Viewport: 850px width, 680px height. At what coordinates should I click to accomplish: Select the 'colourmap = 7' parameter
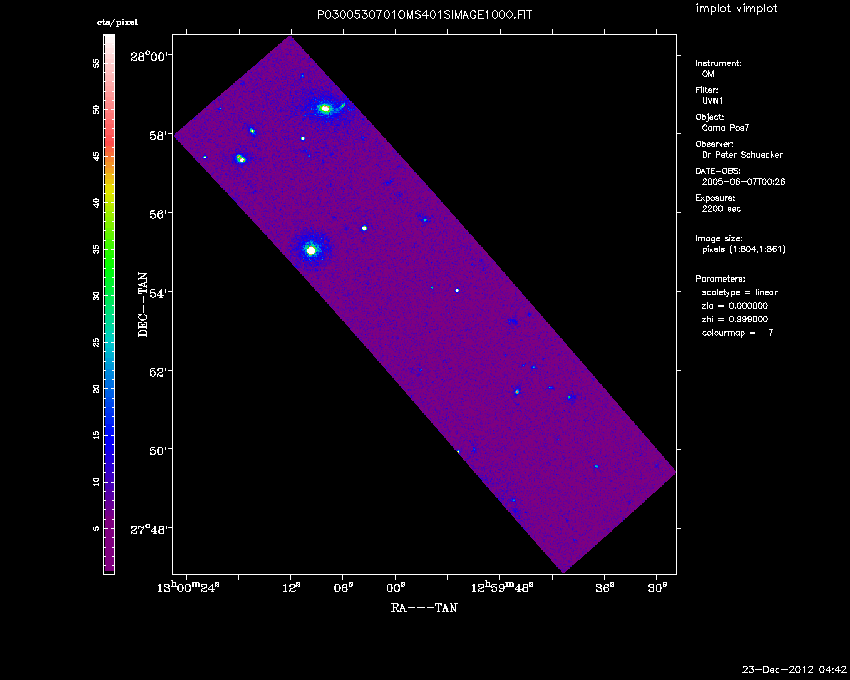pos(737,333)
